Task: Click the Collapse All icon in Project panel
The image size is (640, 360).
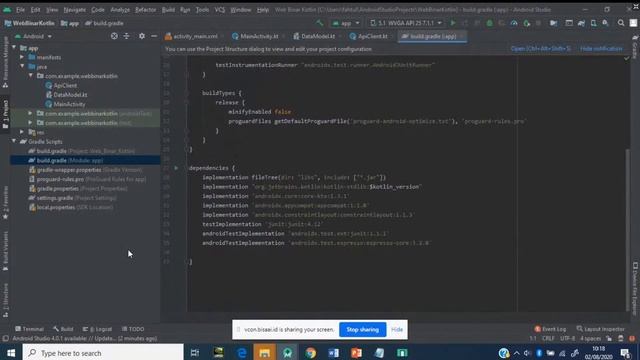Action: 127,36
